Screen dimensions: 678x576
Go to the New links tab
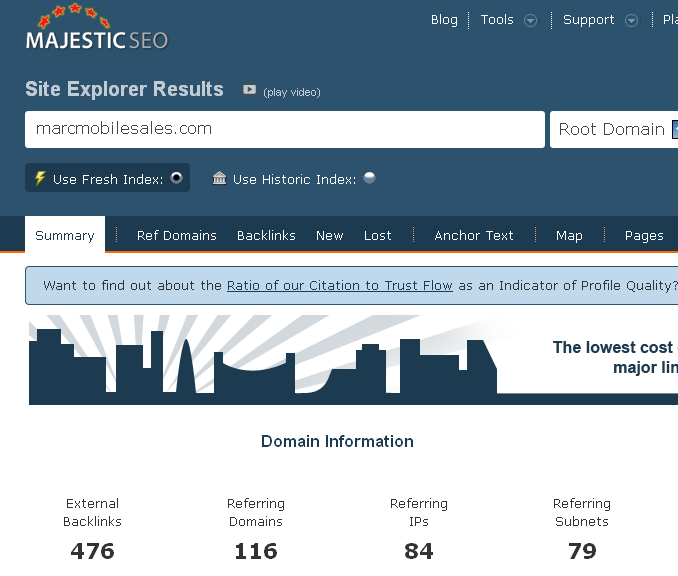click(329, 236)
